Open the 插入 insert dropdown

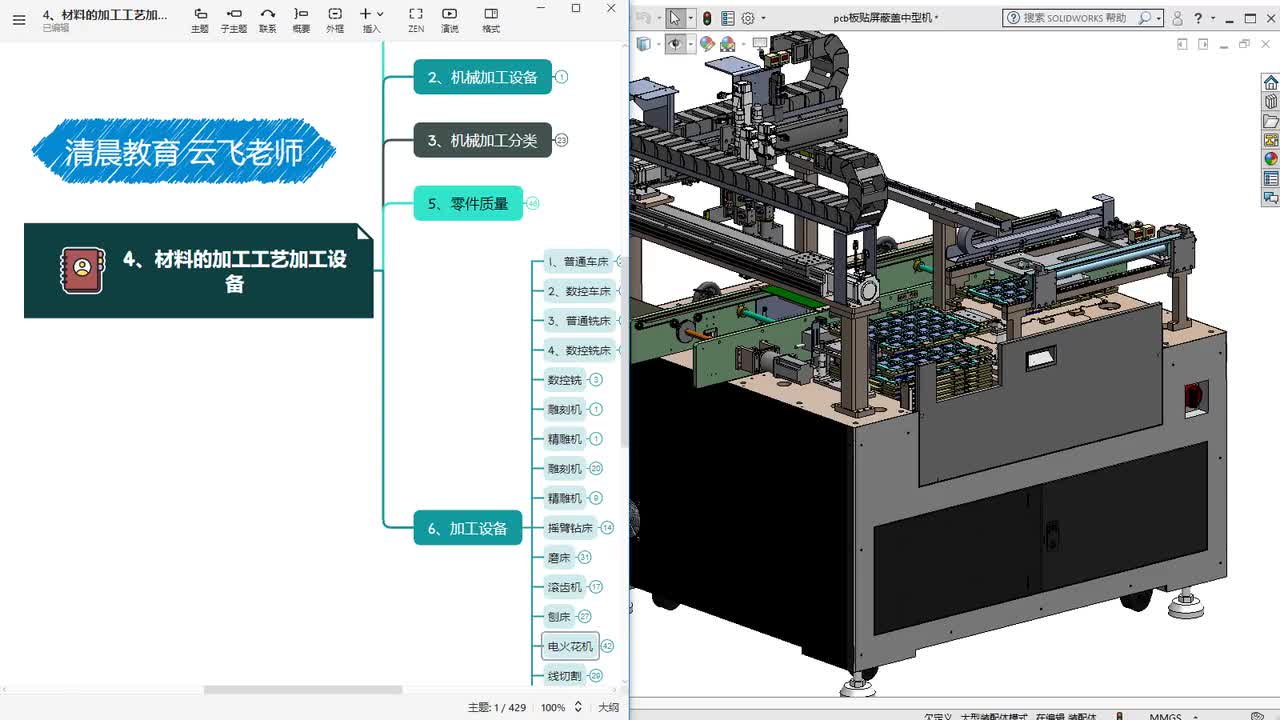click(371, 19)
